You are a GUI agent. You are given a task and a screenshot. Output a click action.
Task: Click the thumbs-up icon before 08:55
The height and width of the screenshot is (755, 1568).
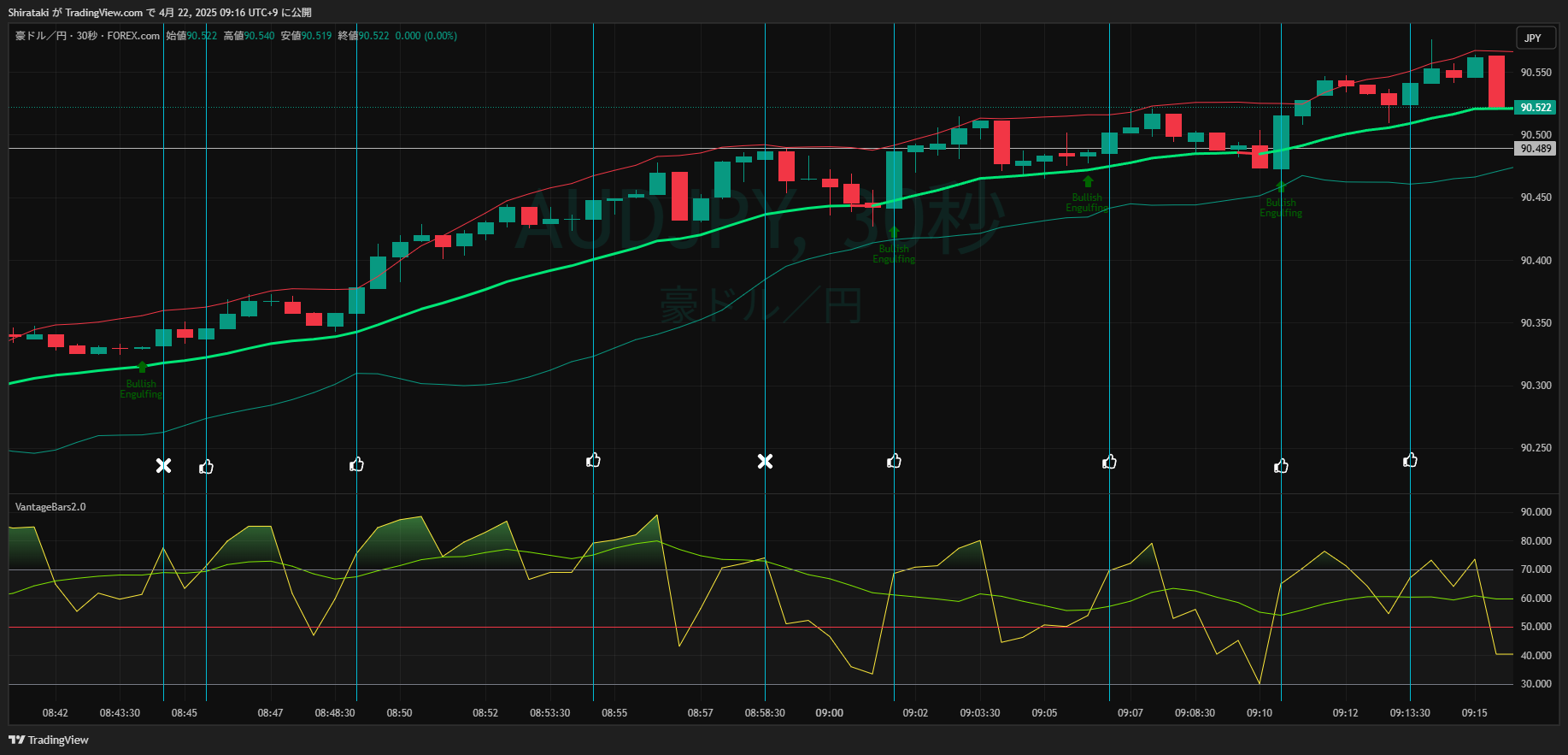(593, 460)
